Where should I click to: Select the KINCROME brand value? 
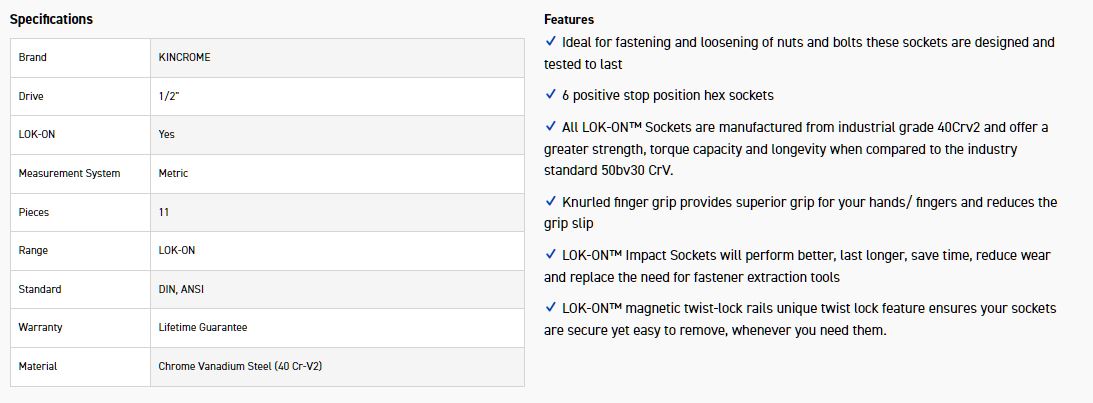[184, 57]
